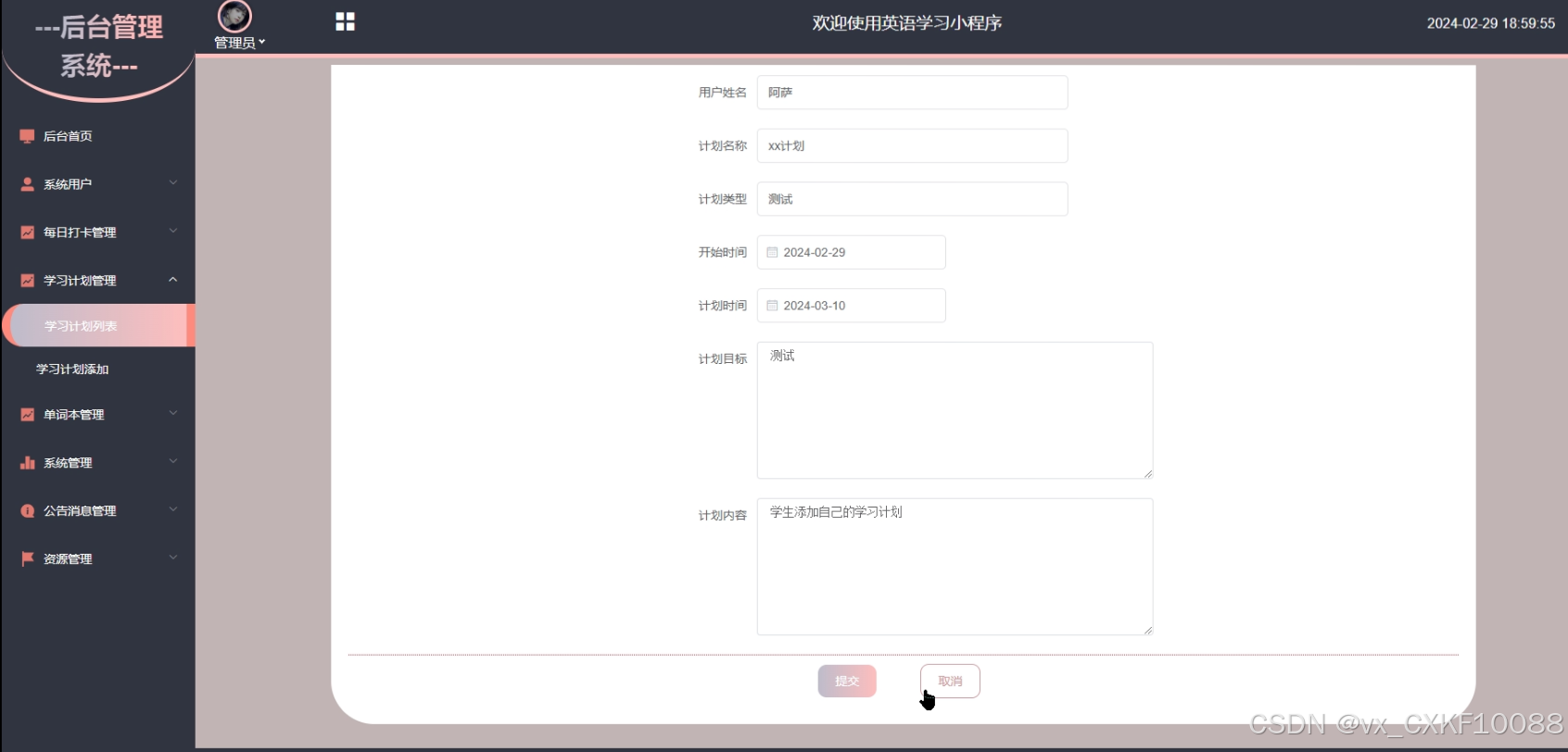
Task: Click the 资源管理 flag icon
Action: [x=27, y=559]
